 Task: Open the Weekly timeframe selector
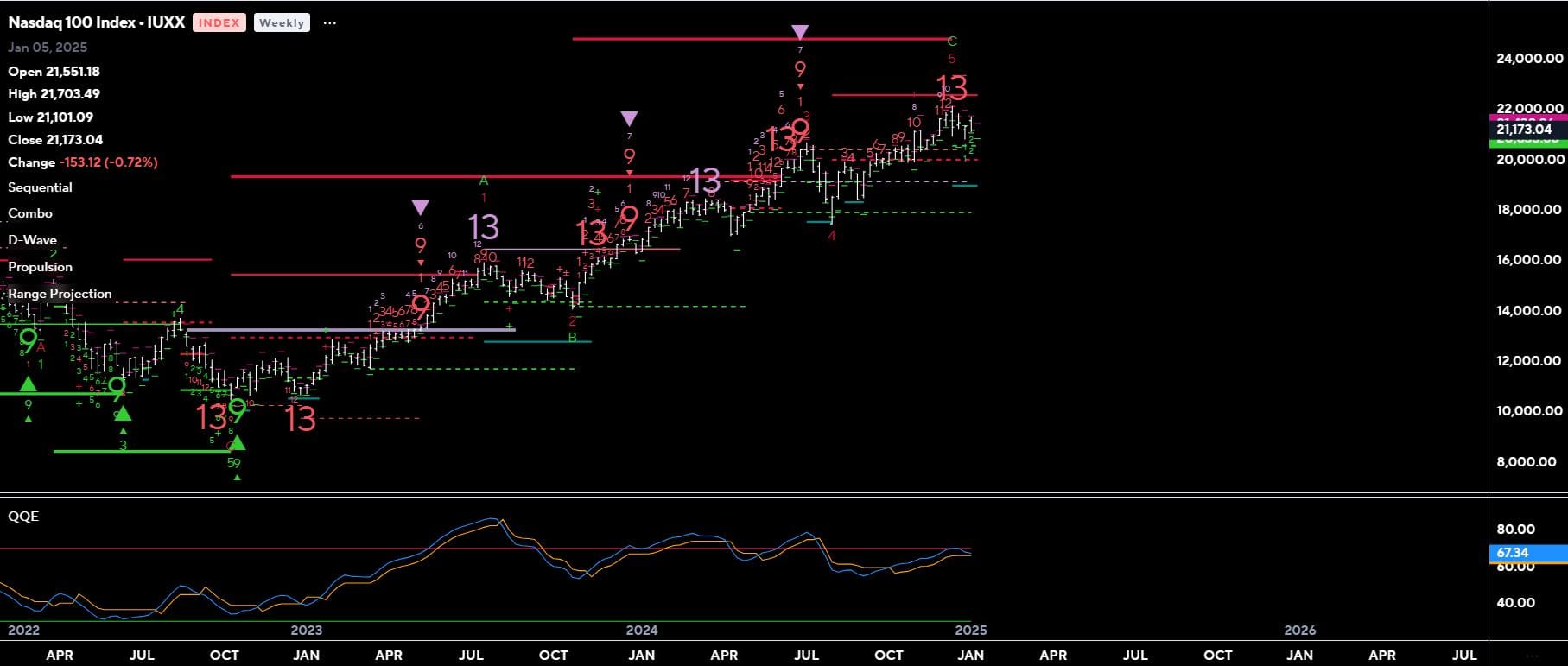281,23
